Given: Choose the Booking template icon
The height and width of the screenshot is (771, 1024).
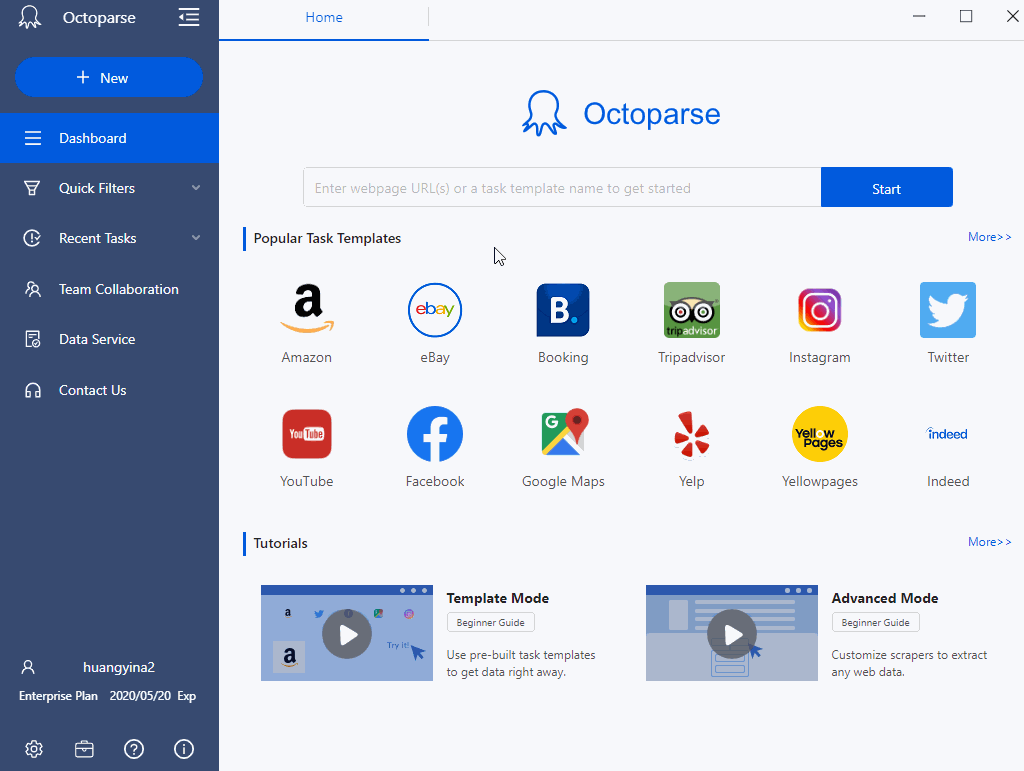Looking at the screenshot, I should click(563, 309).
